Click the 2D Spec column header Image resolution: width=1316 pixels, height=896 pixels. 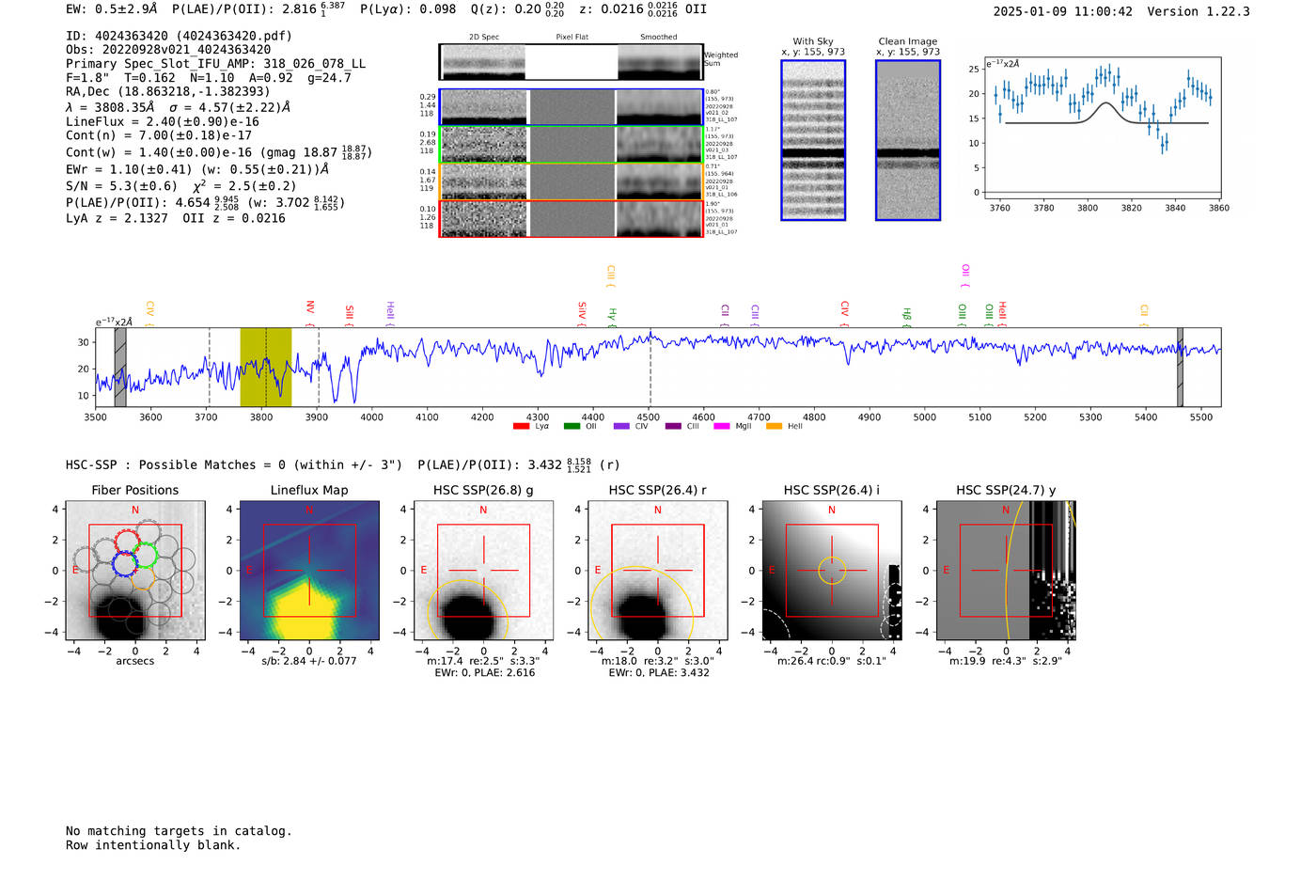(x=484, y=38)
